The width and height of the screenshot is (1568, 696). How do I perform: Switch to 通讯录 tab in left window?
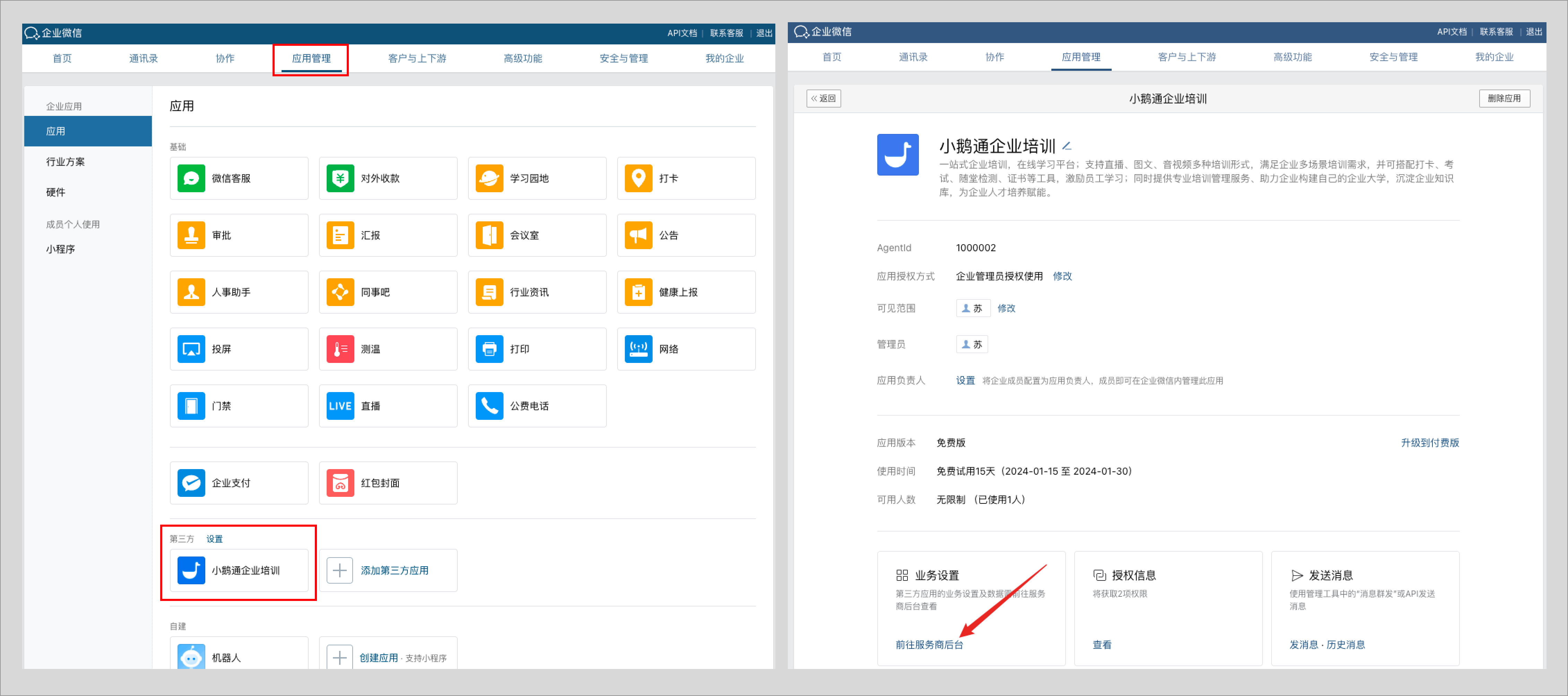(x=144, y=58)
